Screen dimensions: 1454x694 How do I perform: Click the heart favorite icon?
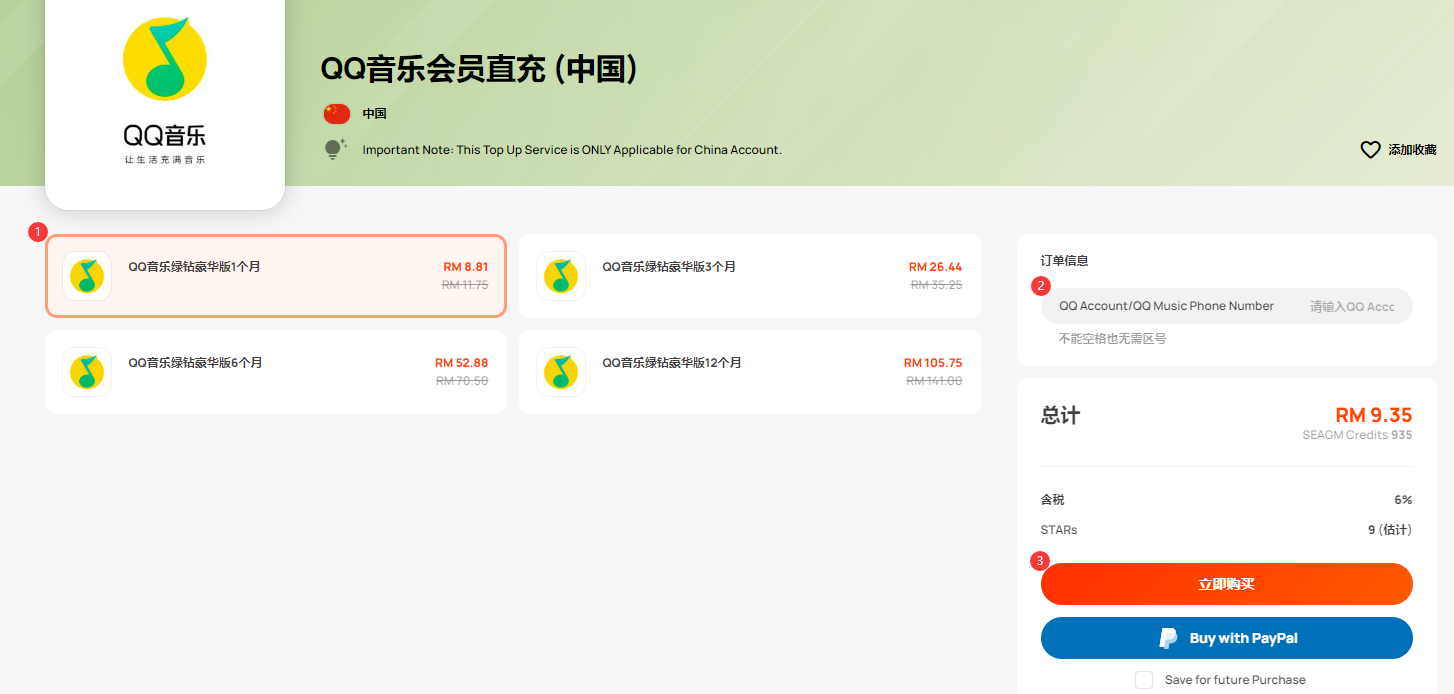[1370, 150]
